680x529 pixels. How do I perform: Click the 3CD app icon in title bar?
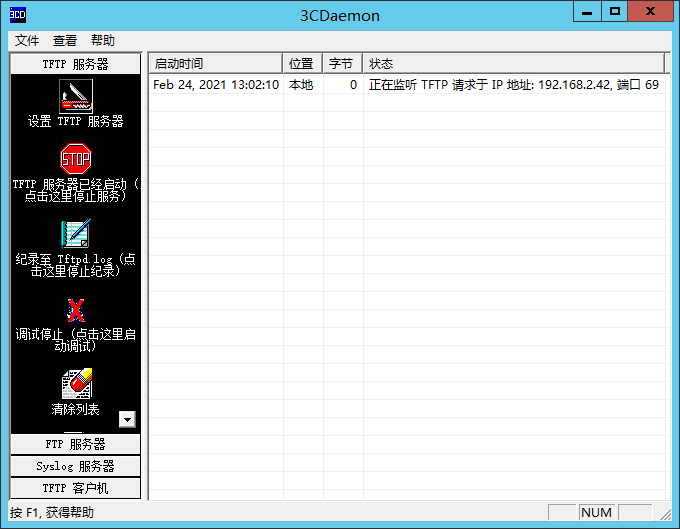[18, 15]
